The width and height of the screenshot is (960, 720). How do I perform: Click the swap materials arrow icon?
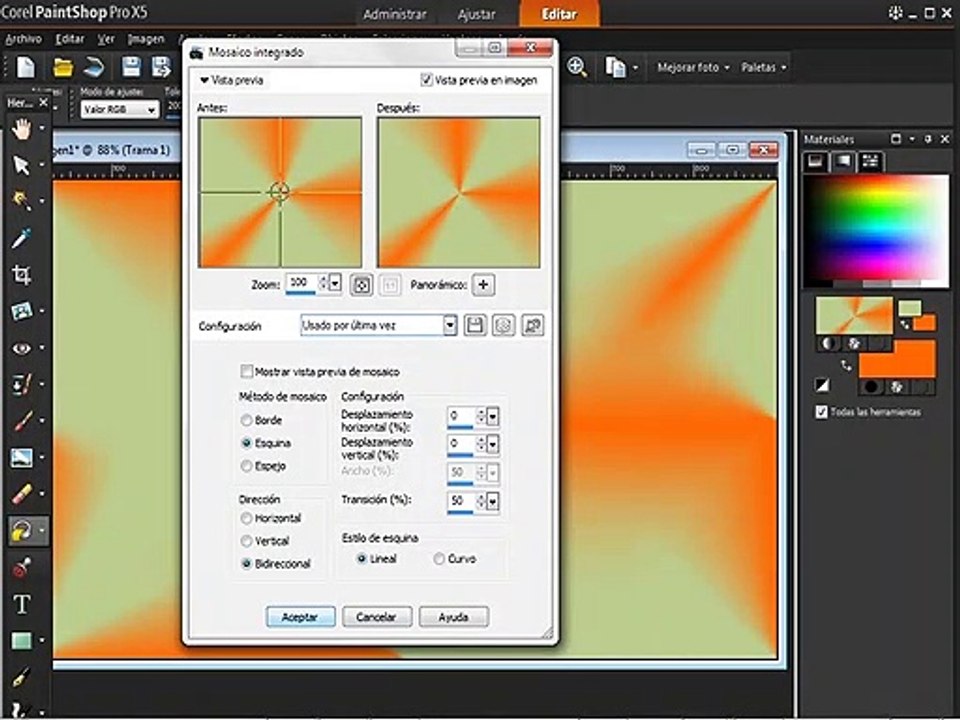[846, 366]
